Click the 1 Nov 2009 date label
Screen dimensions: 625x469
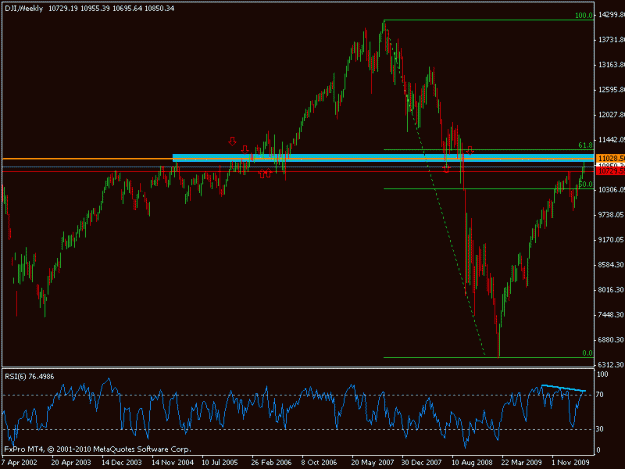pyautogui.click(x=570, y=462)
